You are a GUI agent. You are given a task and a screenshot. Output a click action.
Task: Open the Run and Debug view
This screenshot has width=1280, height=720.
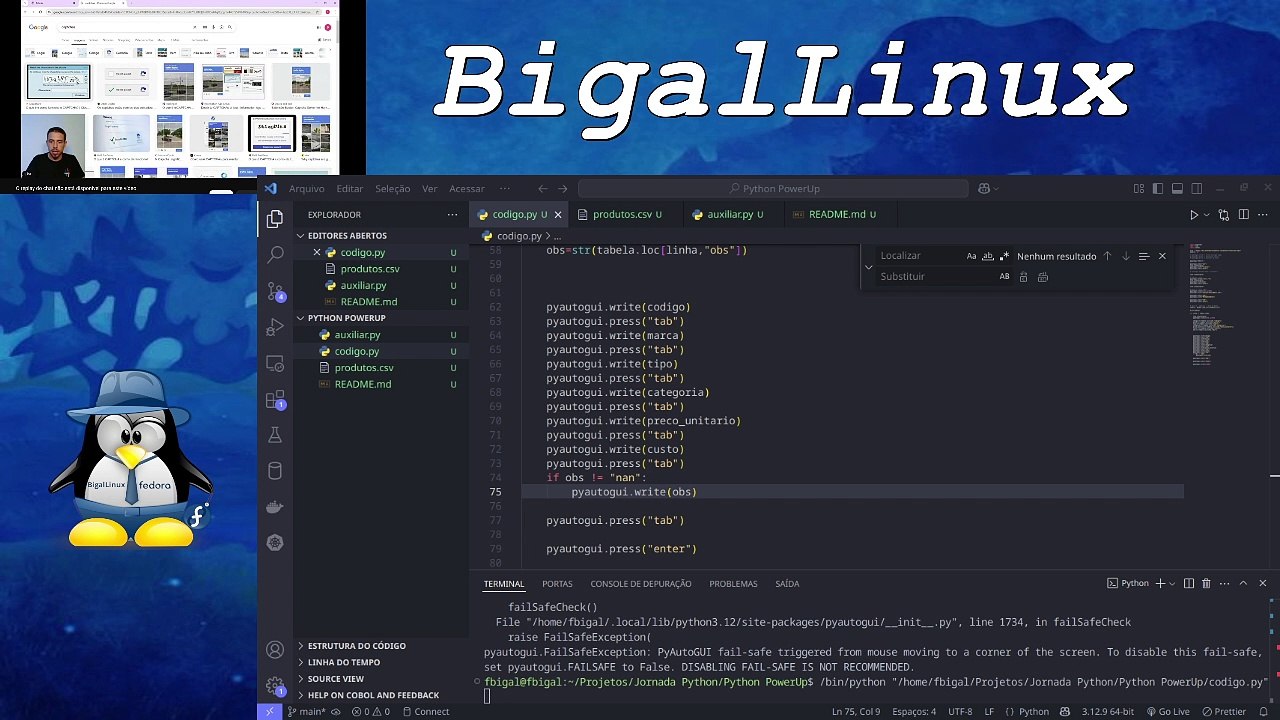[275, 327]
